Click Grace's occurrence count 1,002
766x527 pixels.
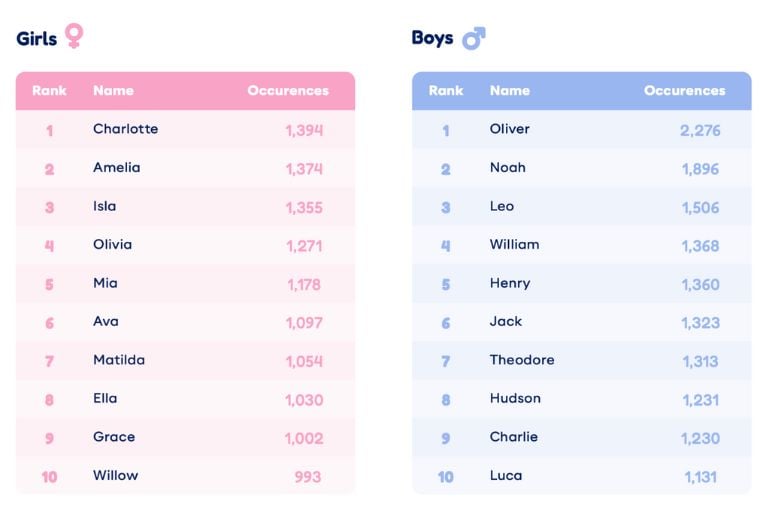click(x=304, y=438)
